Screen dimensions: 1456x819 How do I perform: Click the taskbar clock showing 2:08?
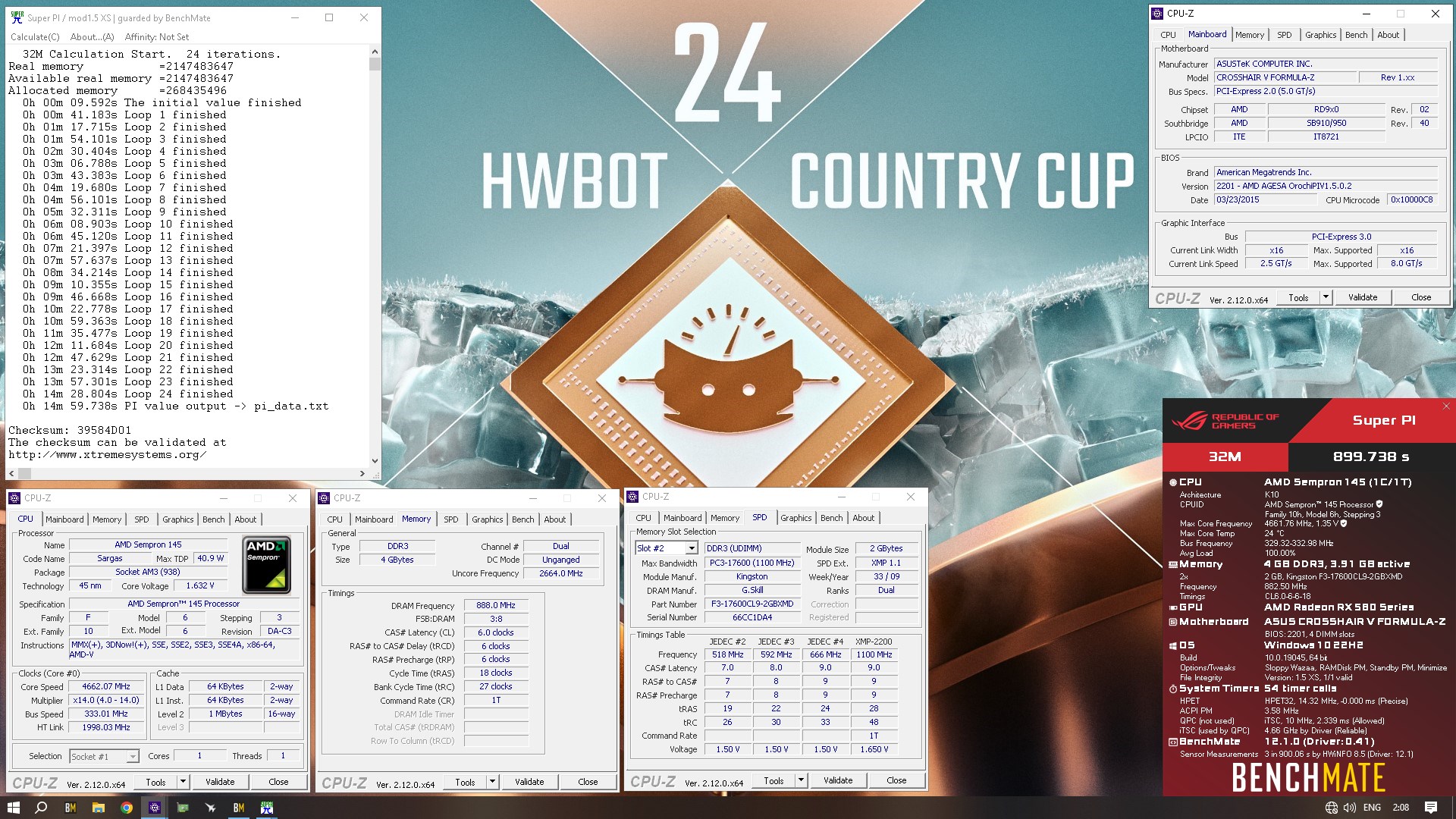(x=1401, y=808)
